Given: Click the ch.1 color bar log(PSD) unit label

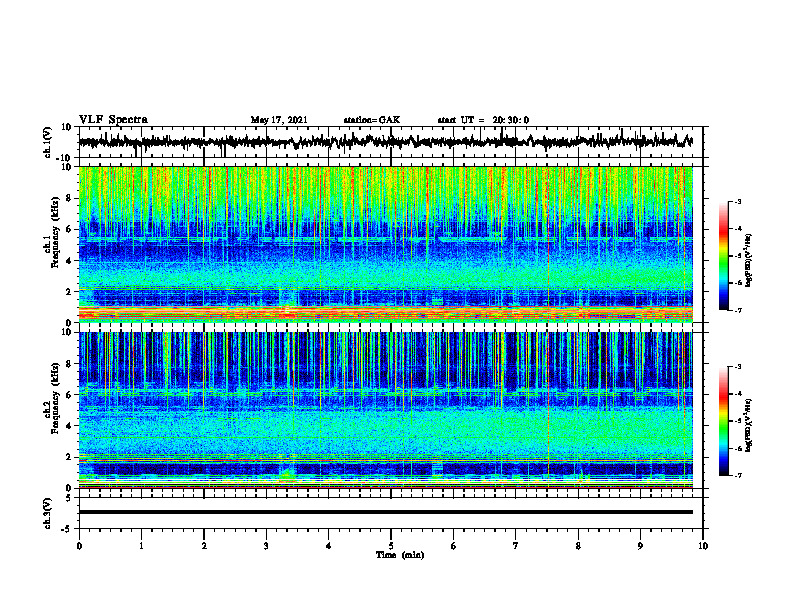Looking at the screenshot, I should click(749, 261).
